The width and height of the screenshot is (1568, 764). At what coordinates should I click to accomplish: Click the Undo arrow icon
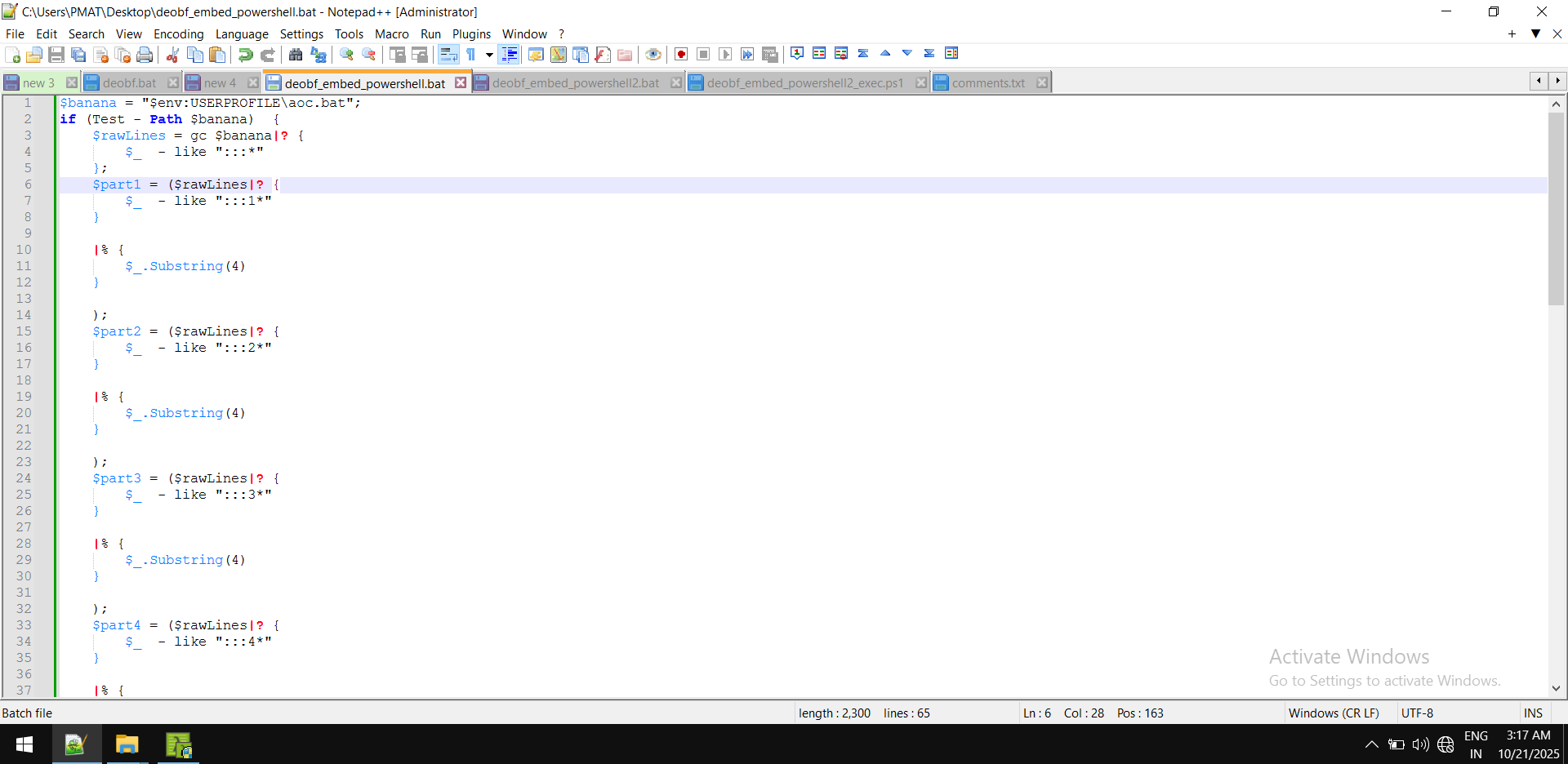[x=245, y=55]
